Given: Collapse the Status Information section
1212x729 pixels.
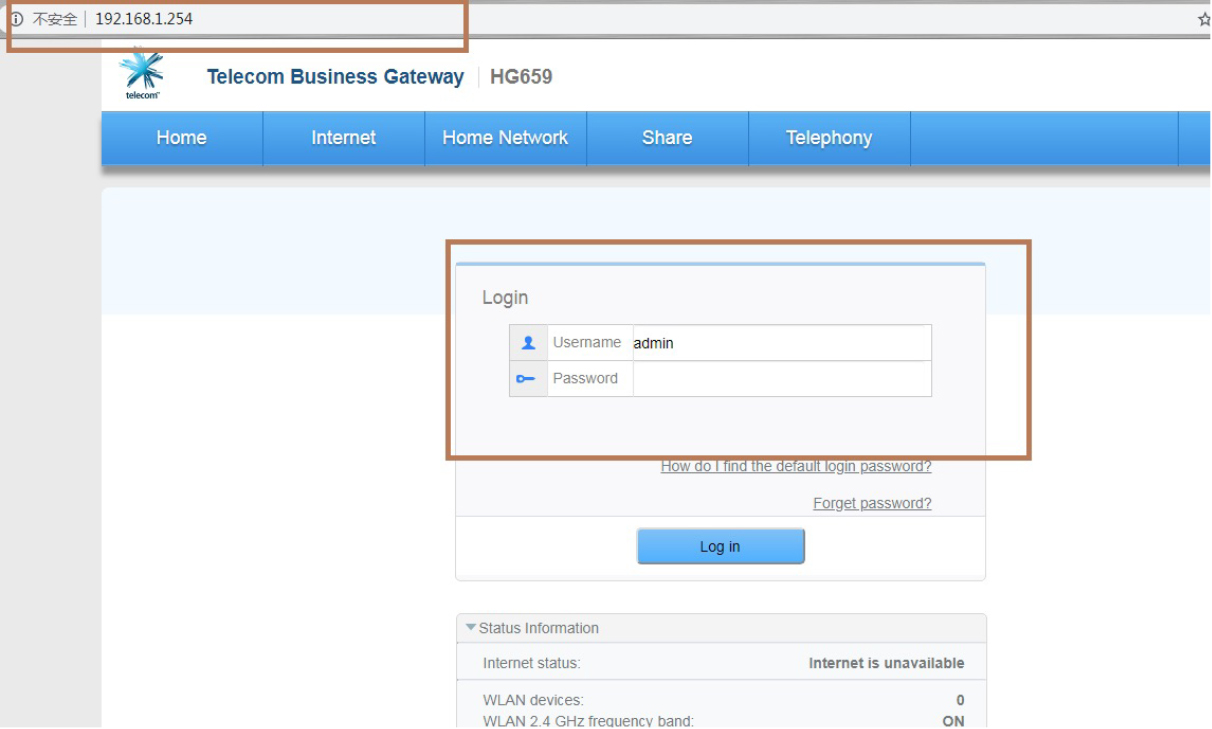Looking at the screenshot, I should pyautogui.click(x=472, y=628).
